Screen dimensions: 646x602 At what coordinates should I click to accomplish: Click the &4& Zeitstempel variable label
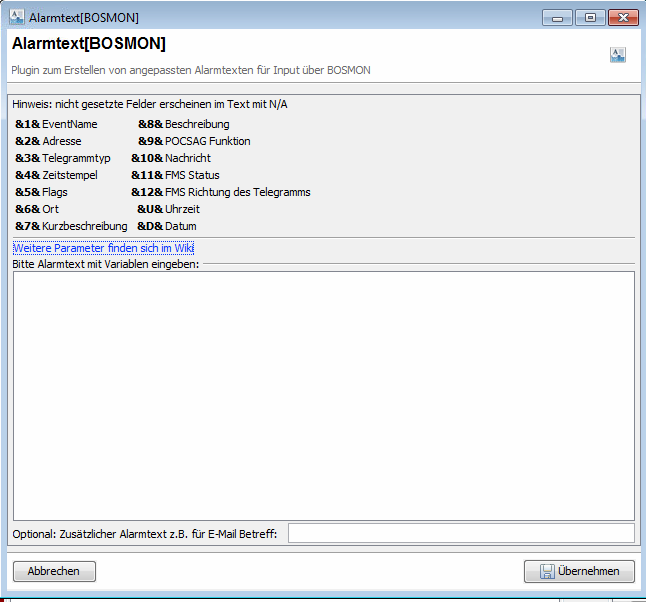(x=56, y=175)
